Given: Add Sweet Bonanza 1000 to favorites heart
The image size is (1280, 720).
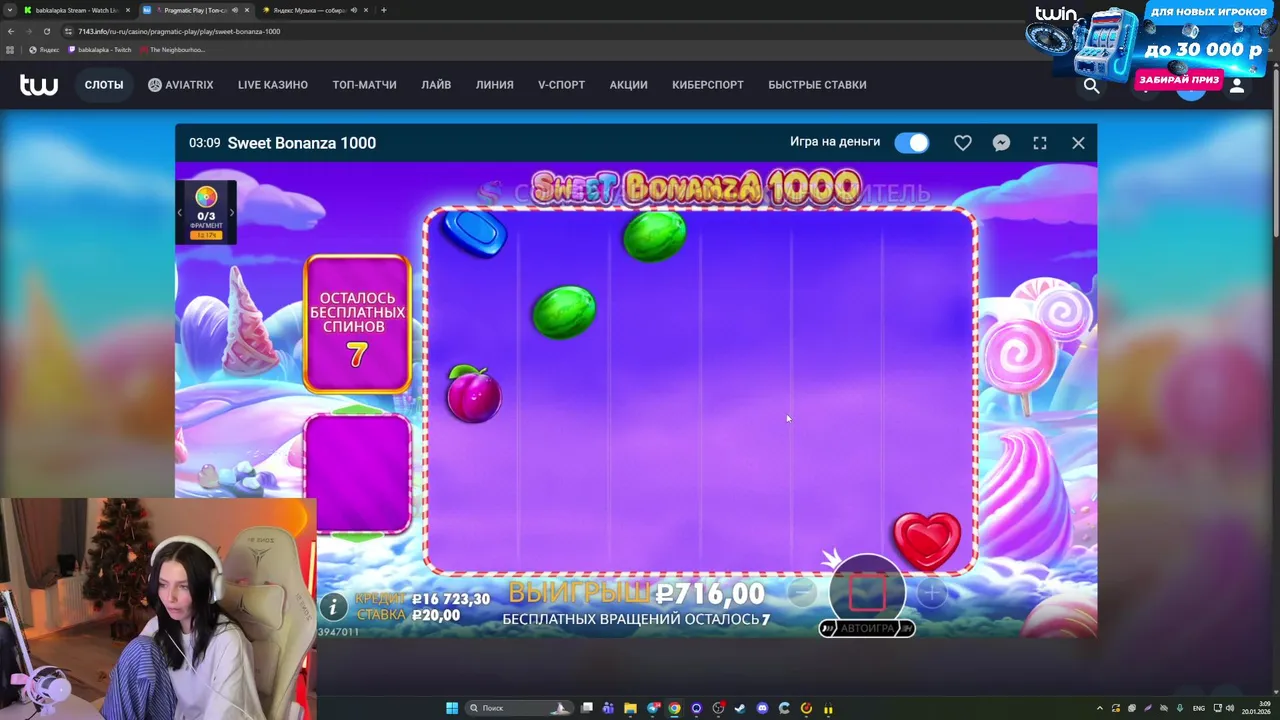Looking at the screenshot, I should [963, 143].
